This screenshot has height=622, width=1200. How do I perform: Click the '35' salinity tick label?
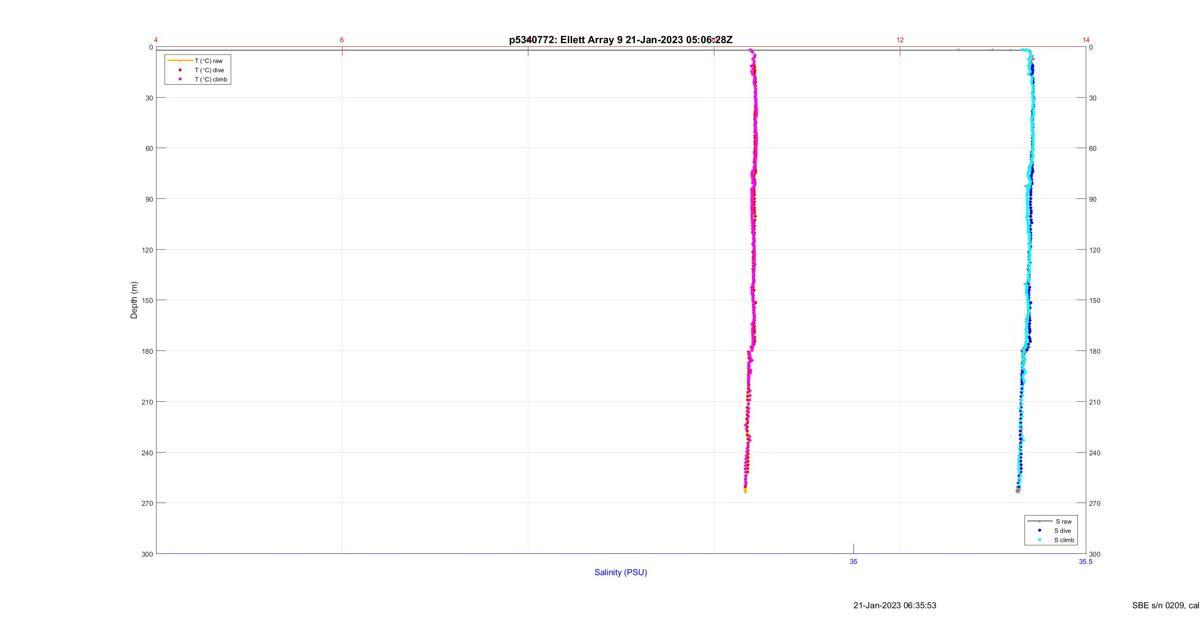(x=853, y=562)
